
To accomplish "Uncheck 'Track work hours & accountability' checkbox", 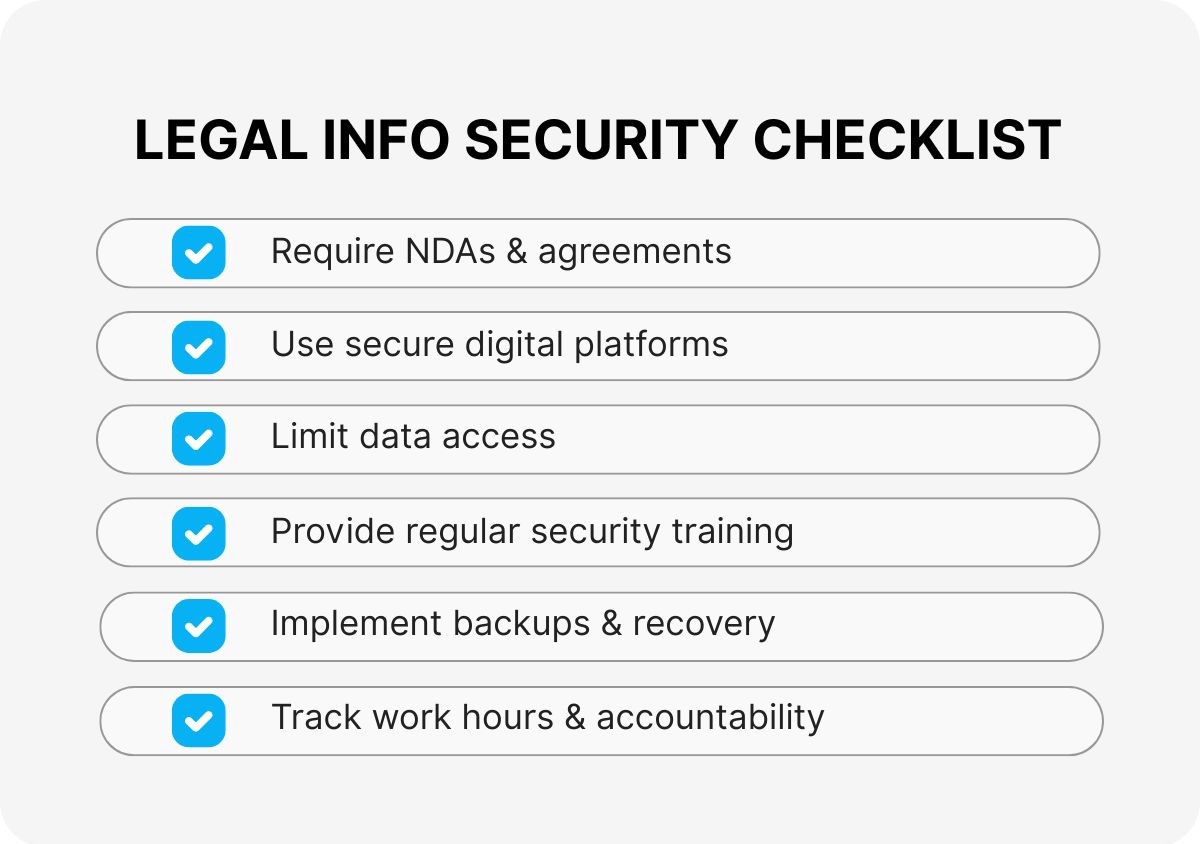I will click(198, 720).
